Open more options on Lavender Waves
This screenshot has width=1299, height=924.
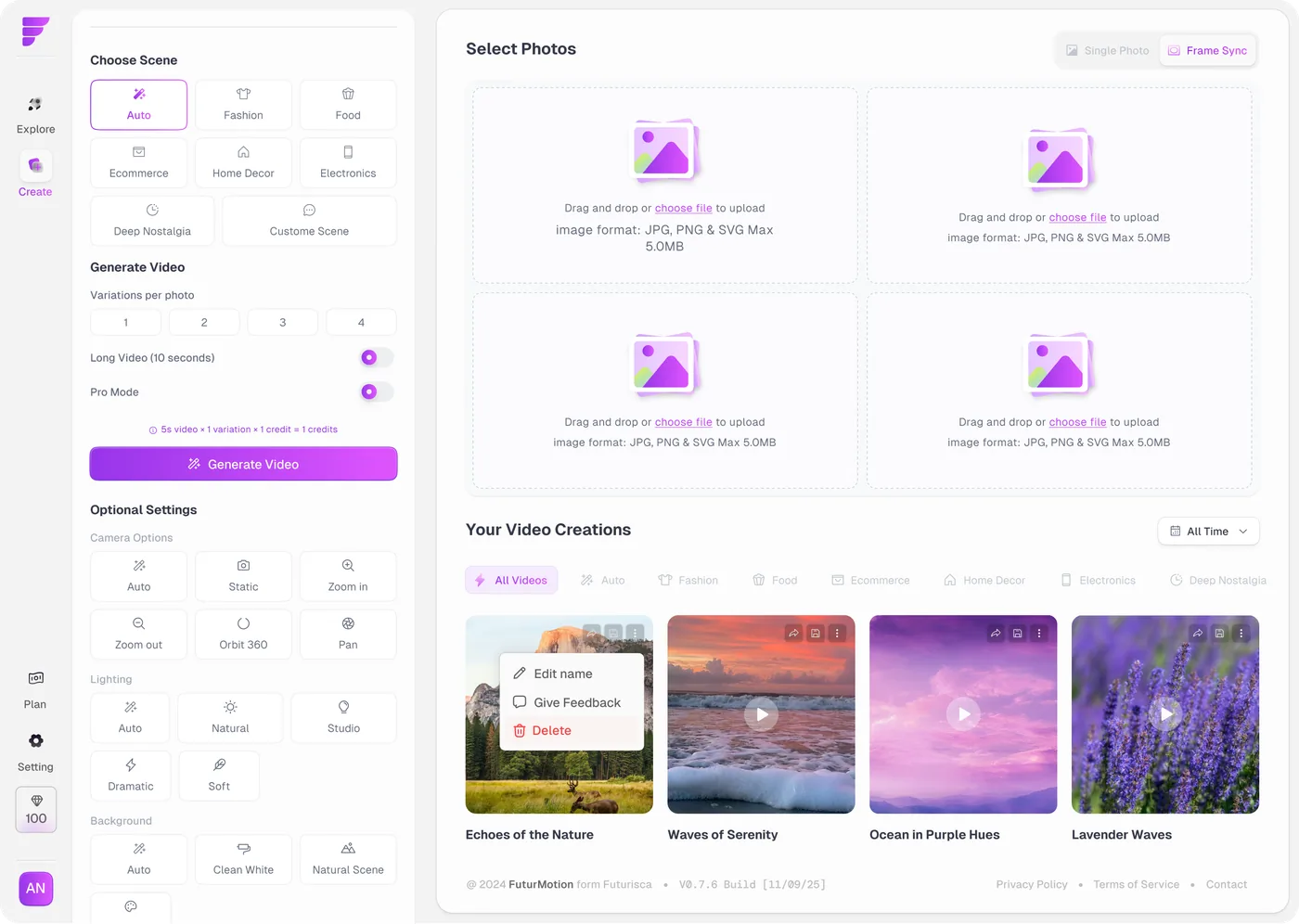(x=1241, y=633)
